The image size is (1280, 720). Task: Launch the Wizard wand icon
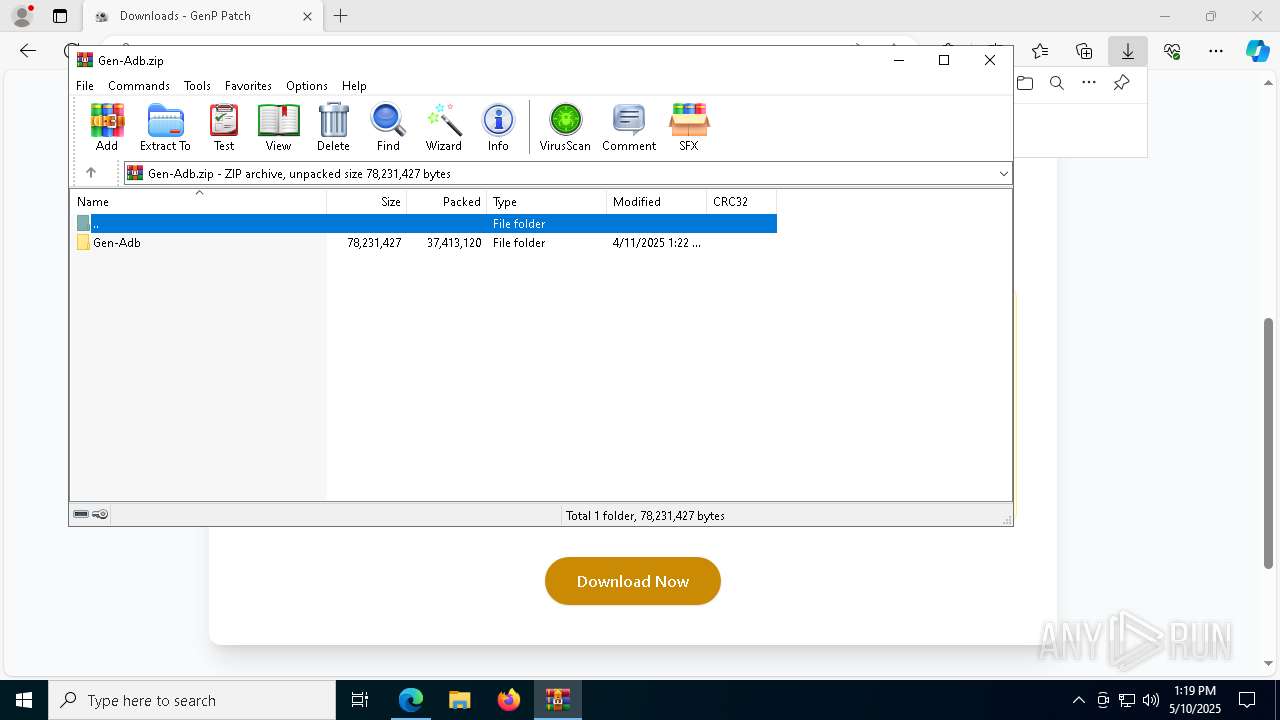coord(443,127)
